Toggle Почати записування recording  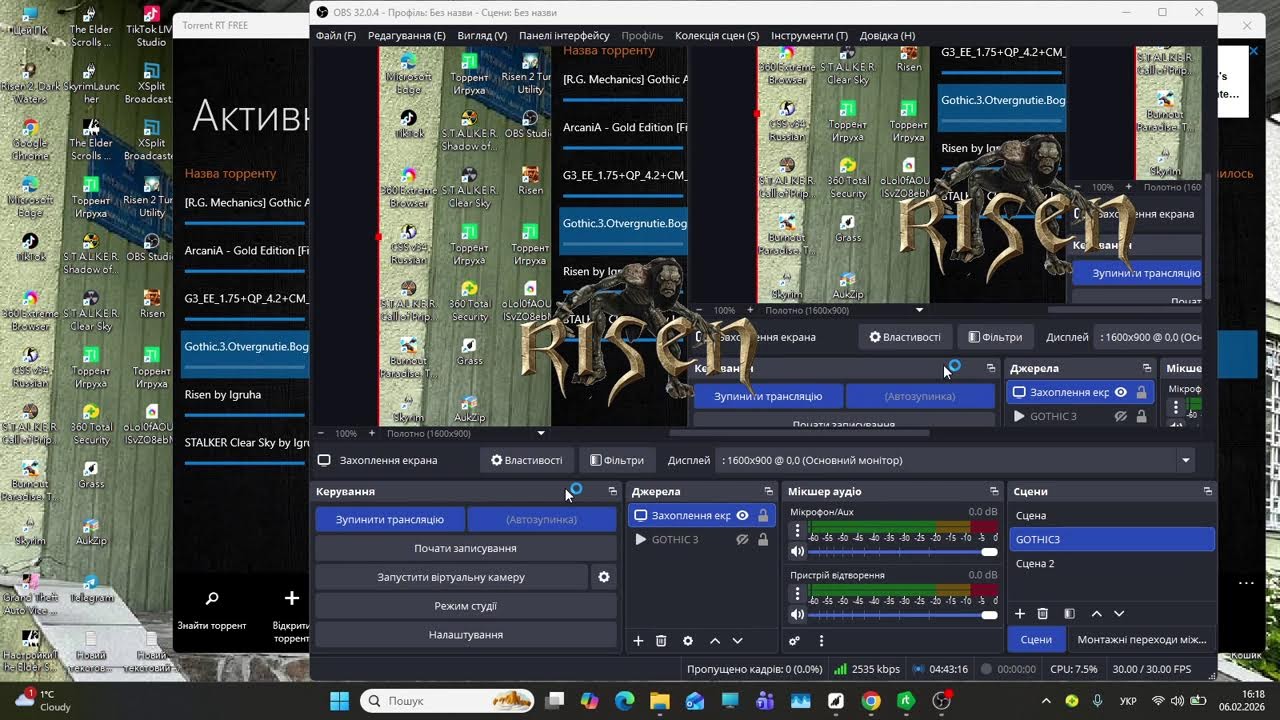point(466,548)
